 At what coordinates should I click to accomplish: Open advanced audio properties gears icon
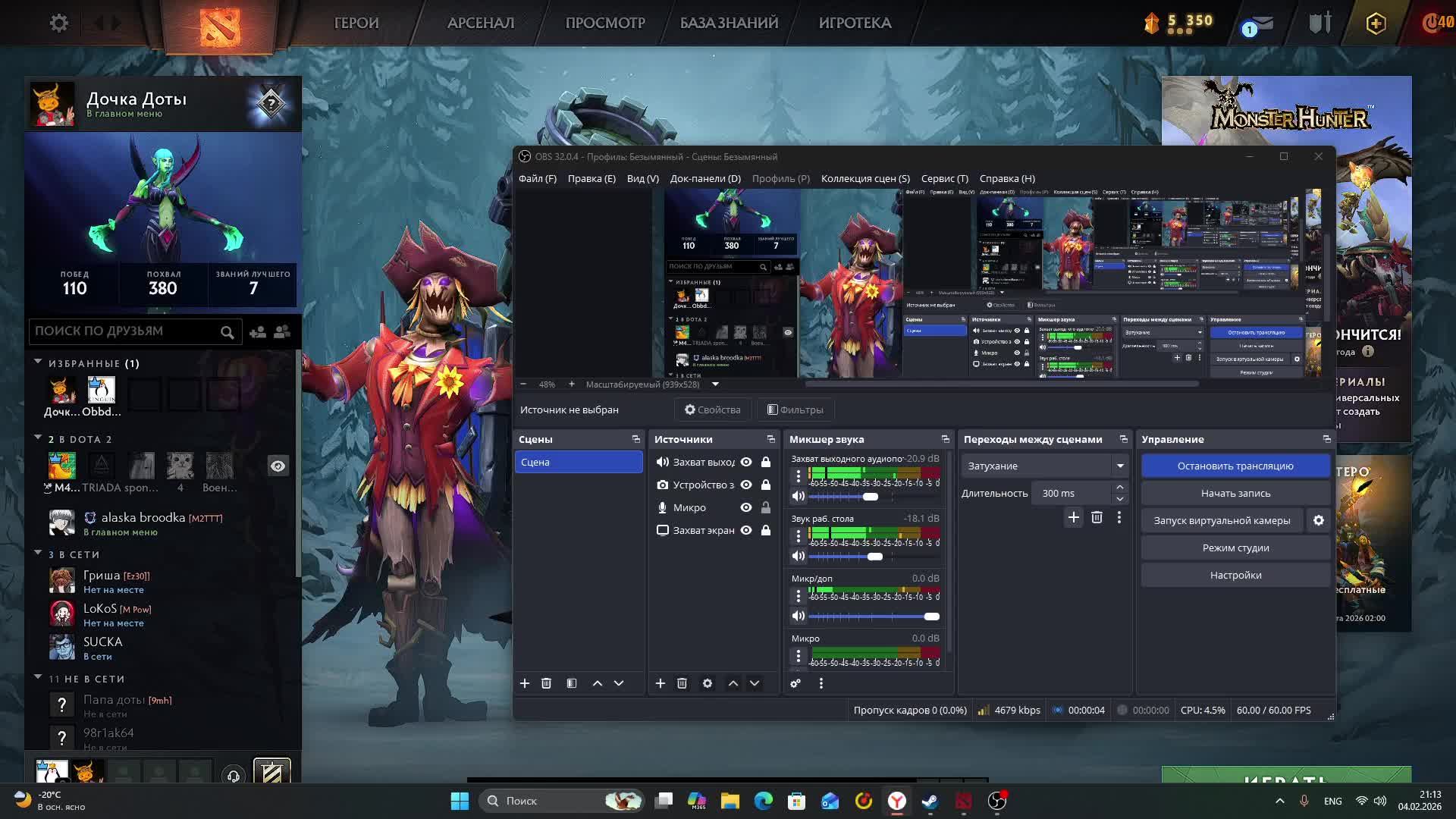[795, 683]
